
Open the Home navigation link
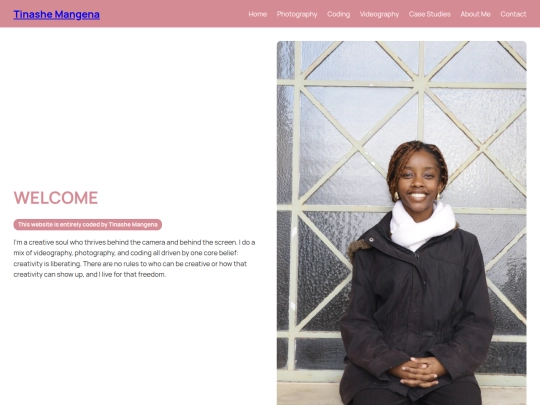coord(258,14)
